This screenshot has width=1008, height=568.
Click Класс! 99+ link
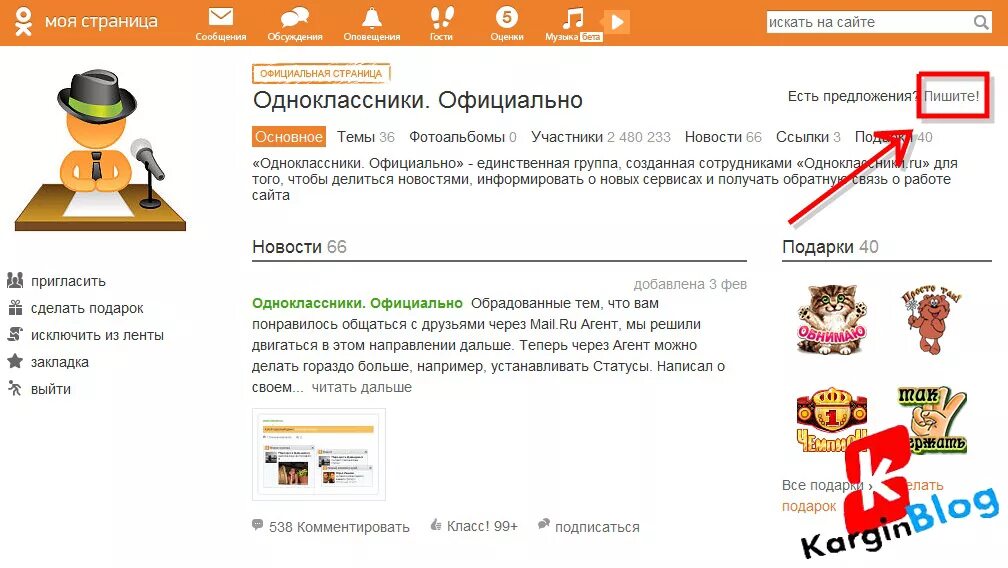482,526
